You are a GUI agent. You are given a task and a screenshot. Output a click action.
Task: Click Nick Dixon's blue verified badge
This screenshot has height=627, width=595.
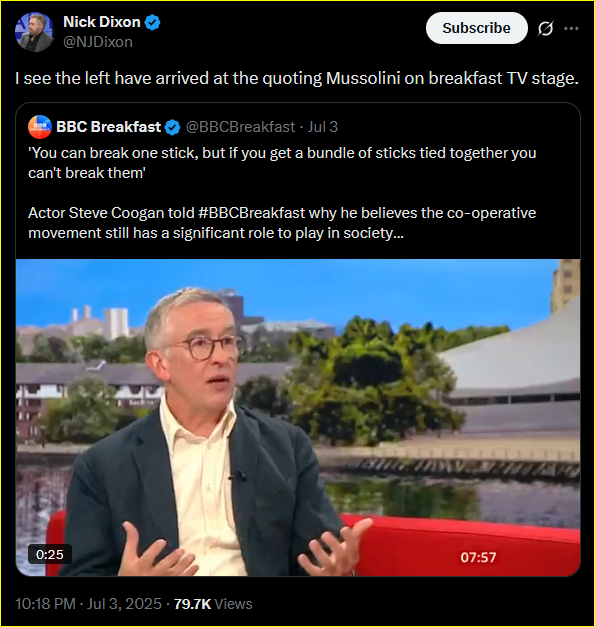point(152,22)
